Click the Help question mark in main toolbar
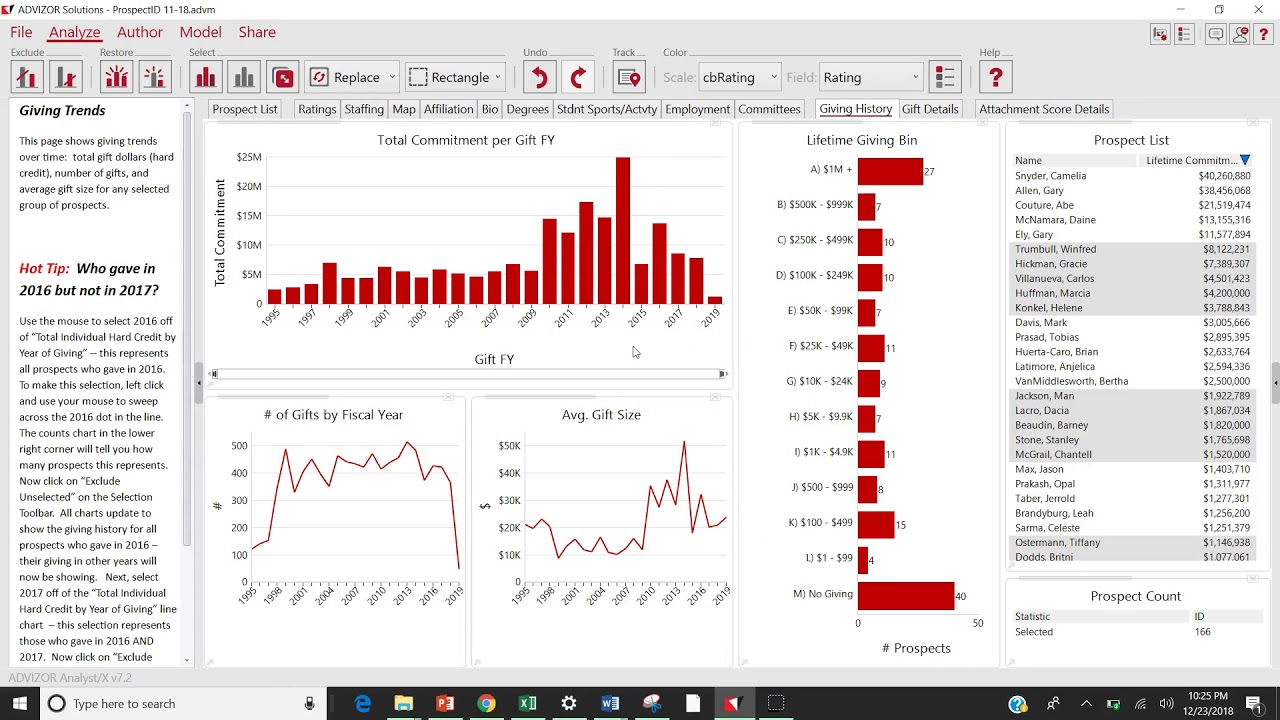1280x720 pixels. click(x=996, y=77)
